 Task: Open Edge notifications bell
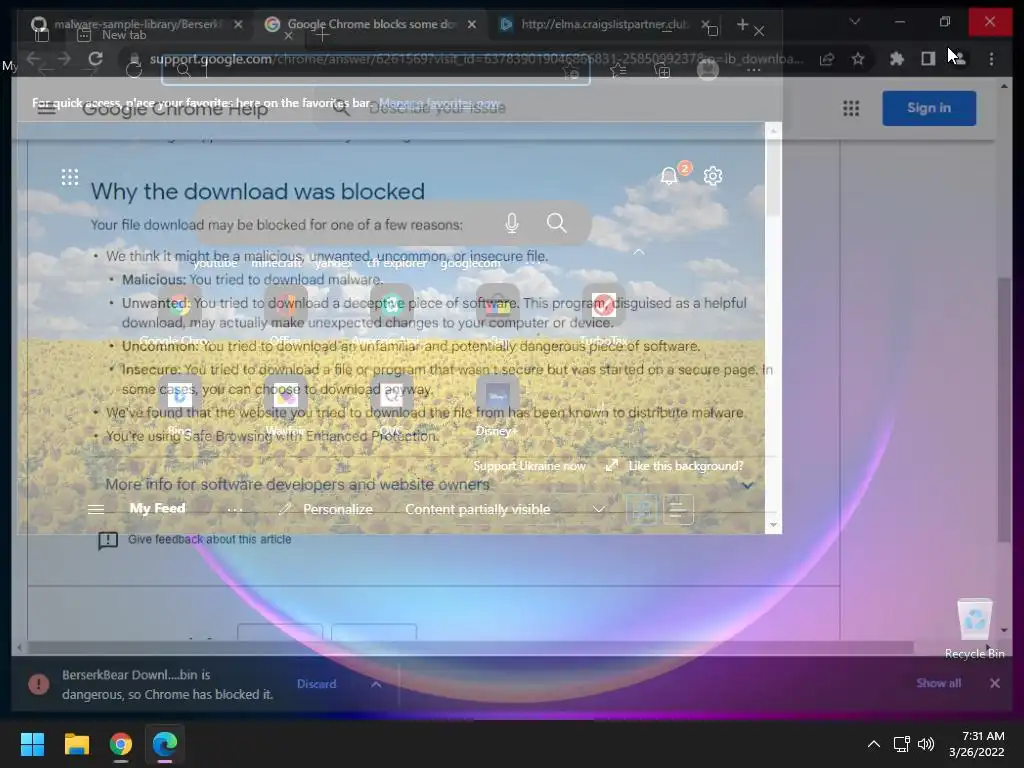[x=669, y=176]
